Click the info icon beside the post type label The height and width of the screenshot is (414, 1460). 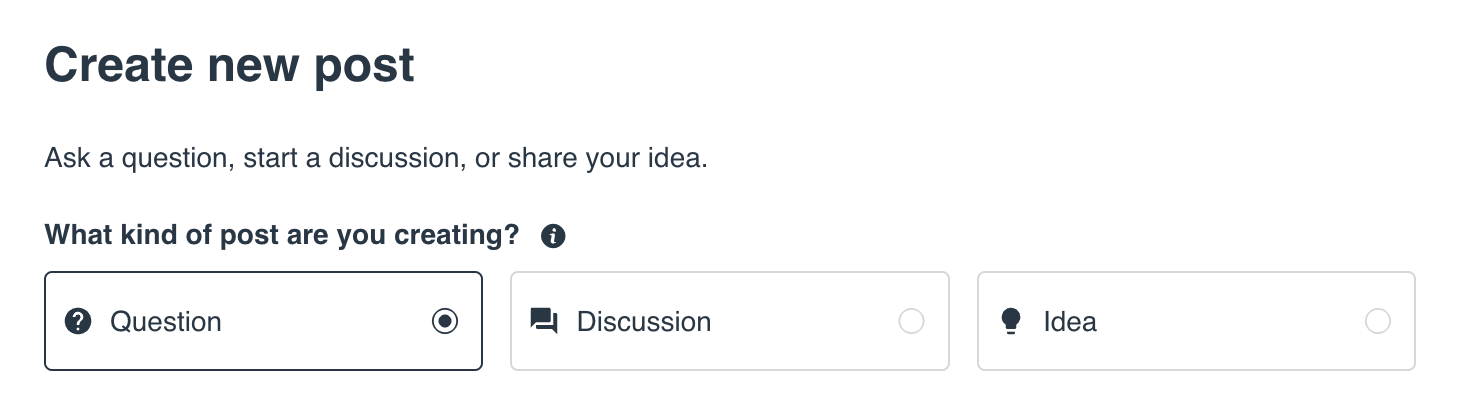[x=552, y=237]
